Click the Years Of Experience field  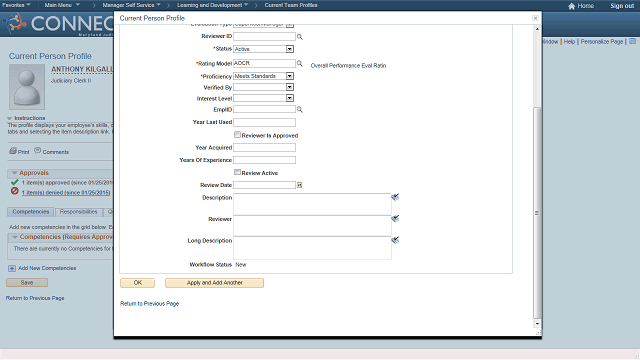tap(264, 160)
